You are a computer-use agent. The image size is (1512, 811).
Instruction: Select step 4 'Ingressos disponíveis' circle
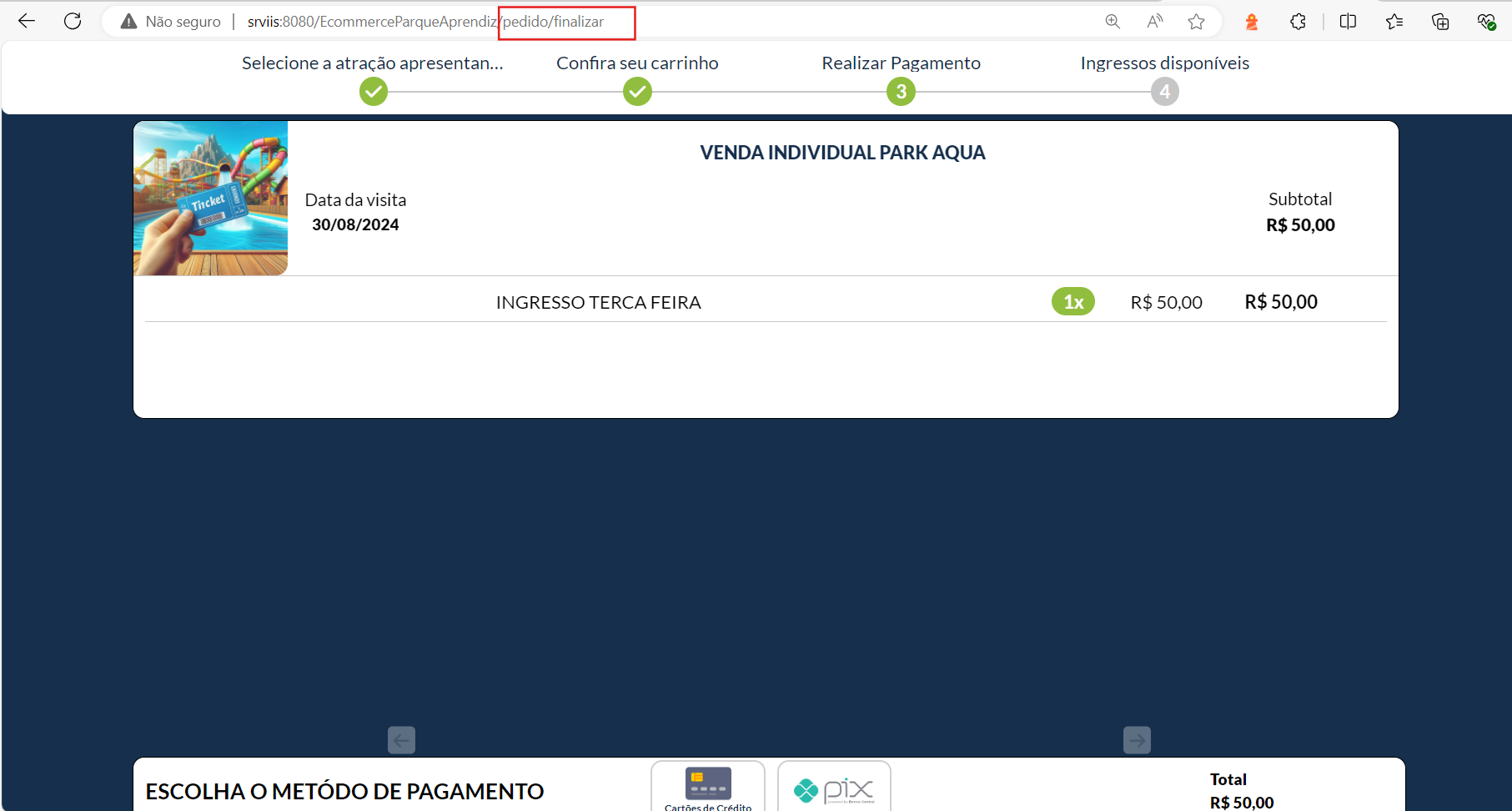point(1164,92)
